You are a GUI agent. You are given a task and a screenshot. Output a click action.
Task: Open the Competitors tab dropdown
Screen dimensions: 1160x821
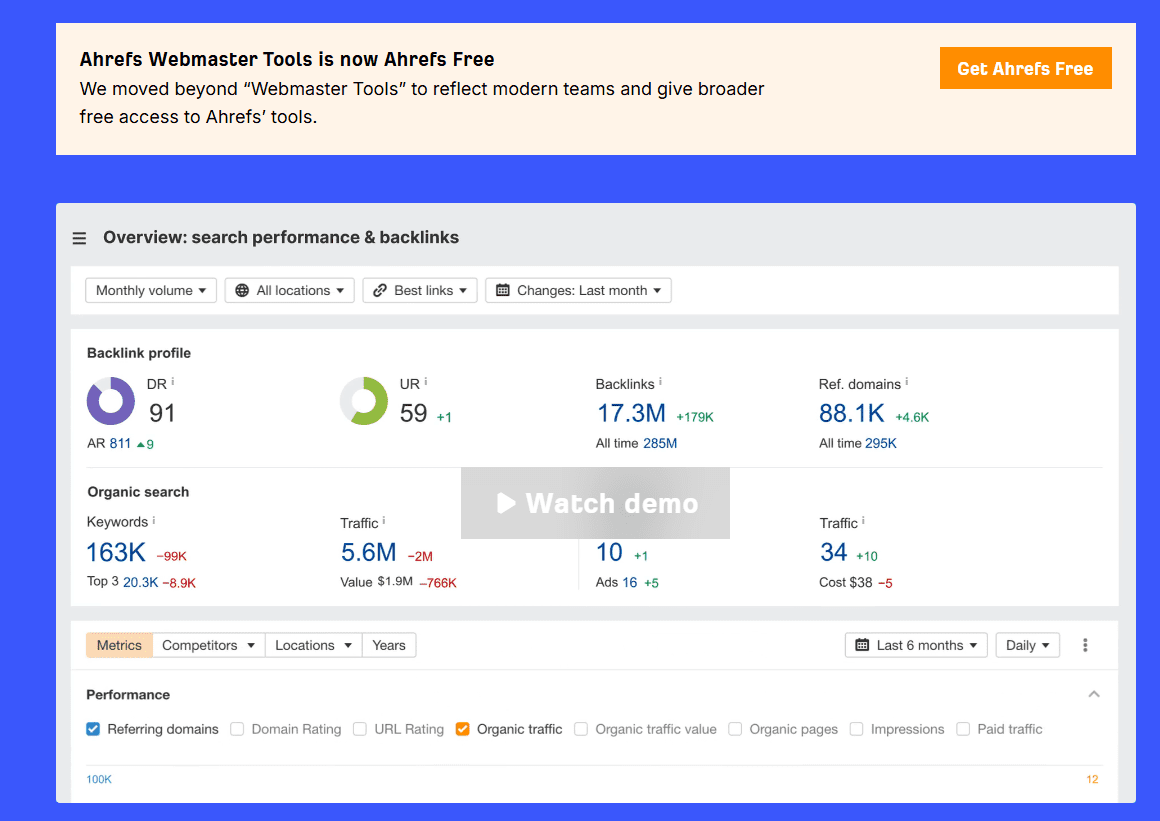point(209,645)
